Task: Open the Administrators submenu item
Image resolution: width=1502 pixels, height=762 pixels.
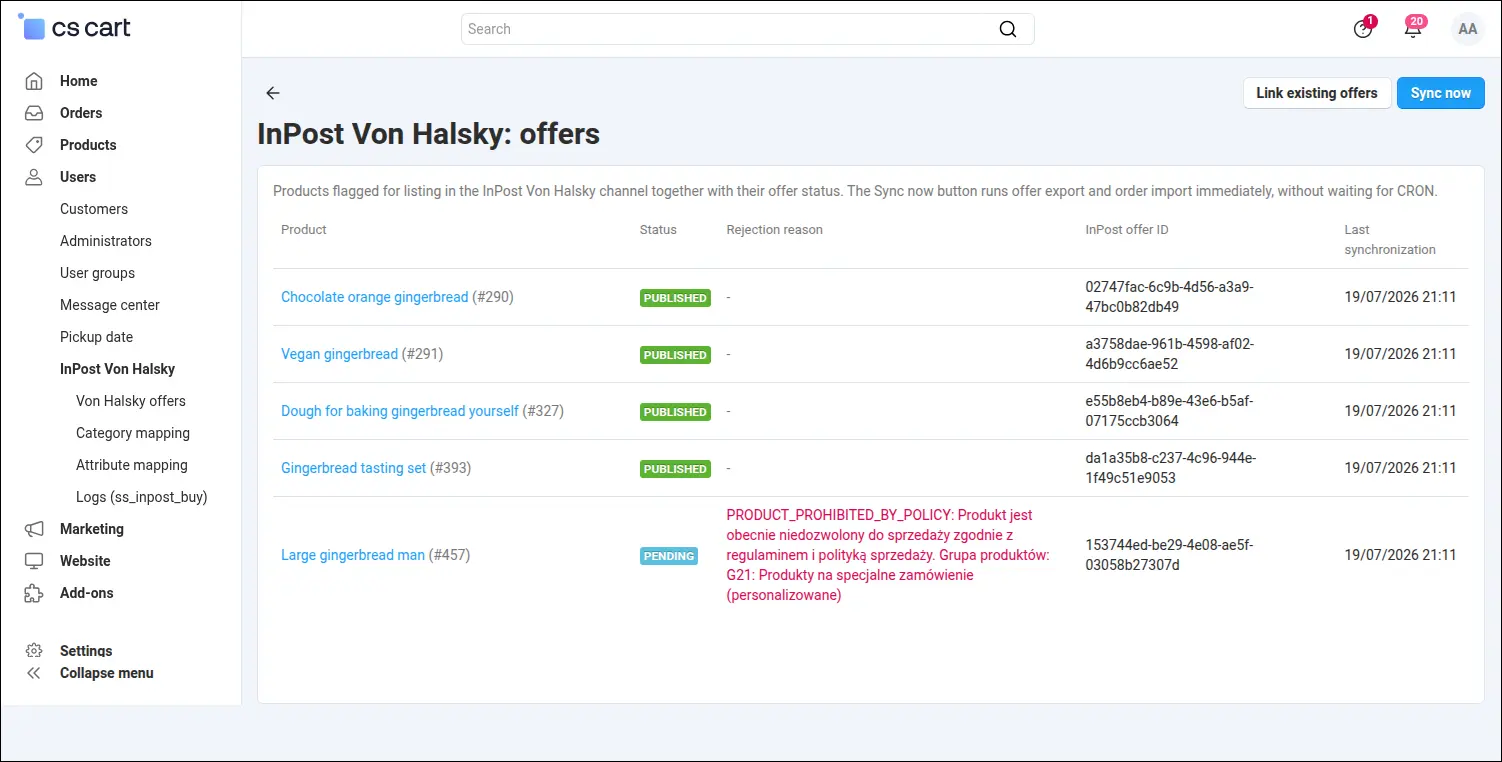Action: [x=106, y=241]
